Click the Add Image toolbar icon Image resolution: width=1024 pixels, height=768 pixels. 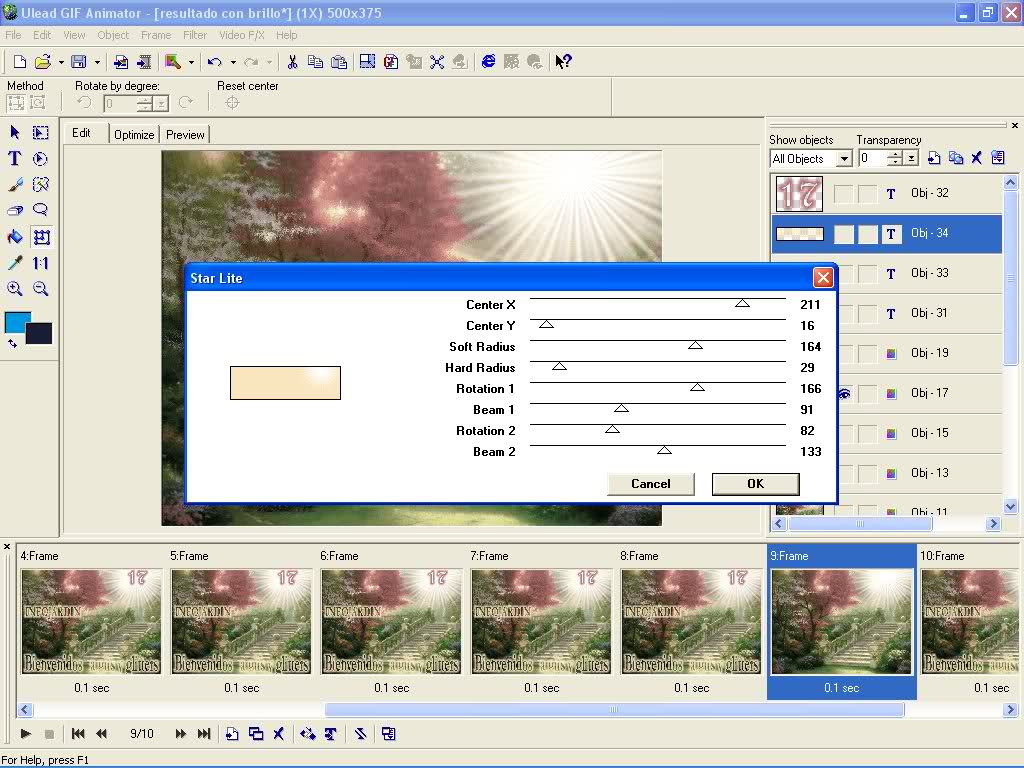click(121, 62)
